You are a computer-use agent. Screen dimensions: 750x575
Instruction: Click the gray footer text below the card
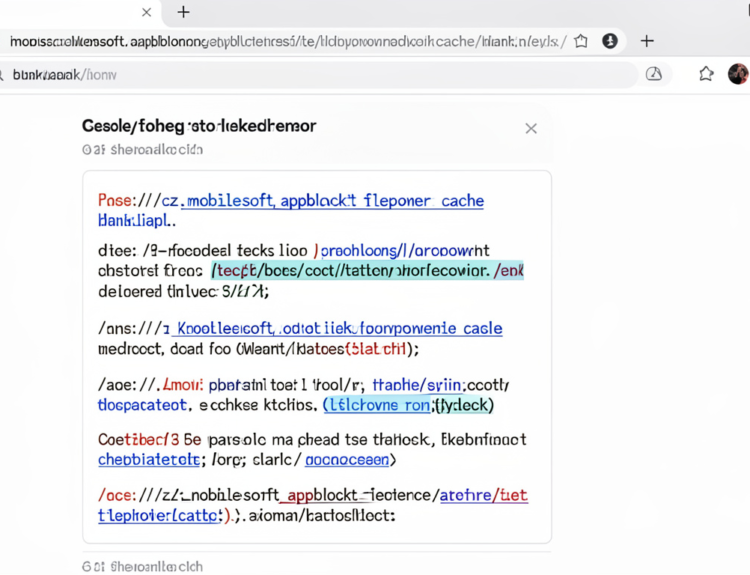[143, 566]
